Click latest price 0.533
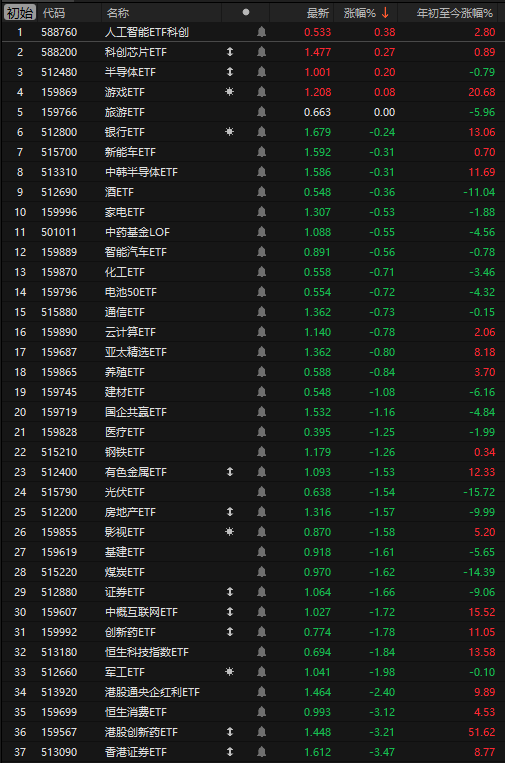The width and height of the screenshot is (505, 763). coord(317,32)
